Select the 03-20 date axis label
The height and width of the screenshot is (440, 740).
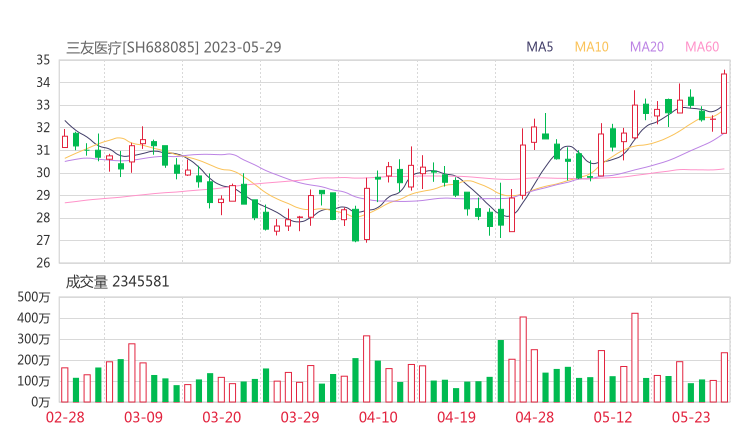222,417
